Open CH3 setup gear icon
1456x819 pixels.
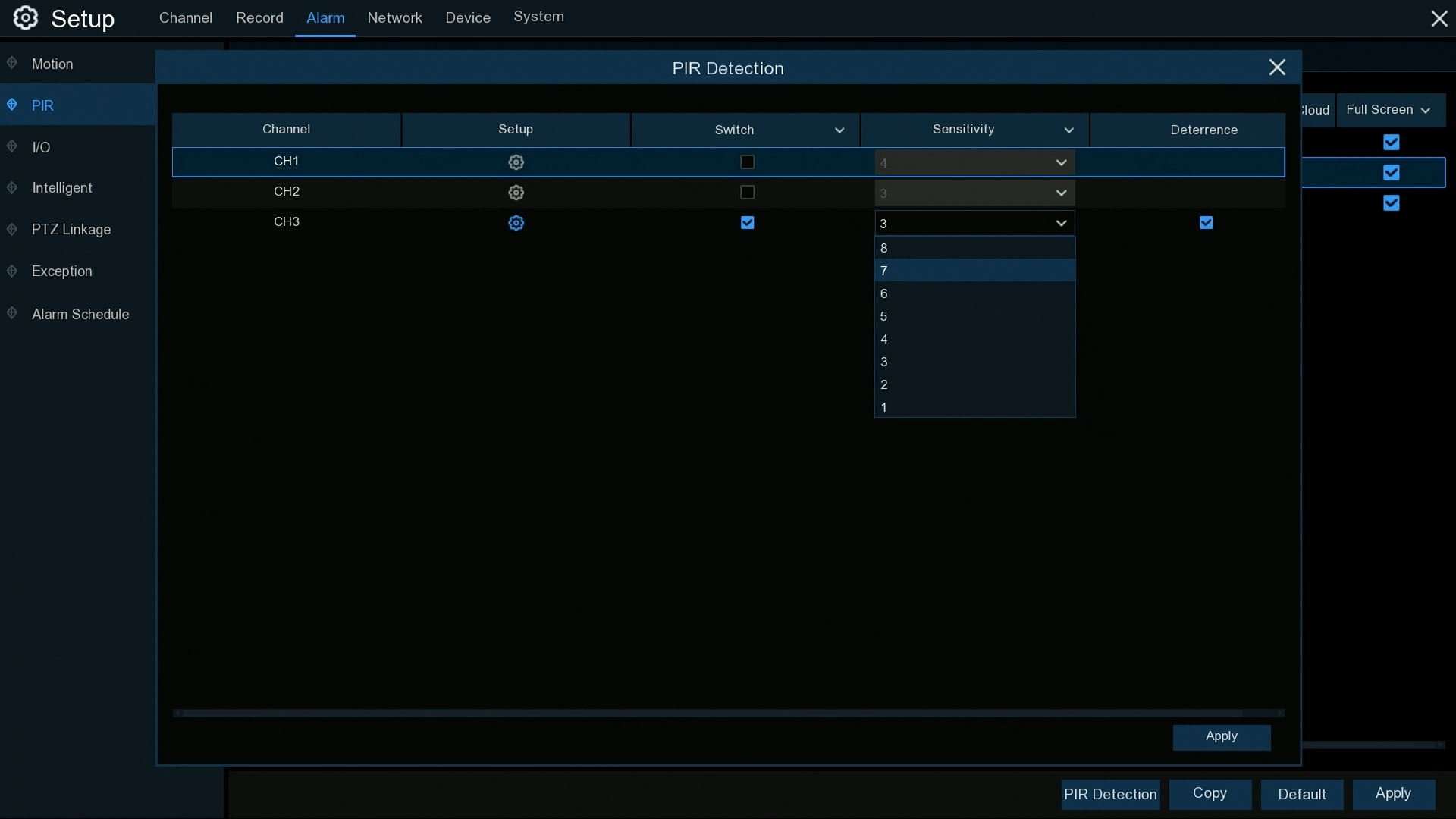coord(516,223)
